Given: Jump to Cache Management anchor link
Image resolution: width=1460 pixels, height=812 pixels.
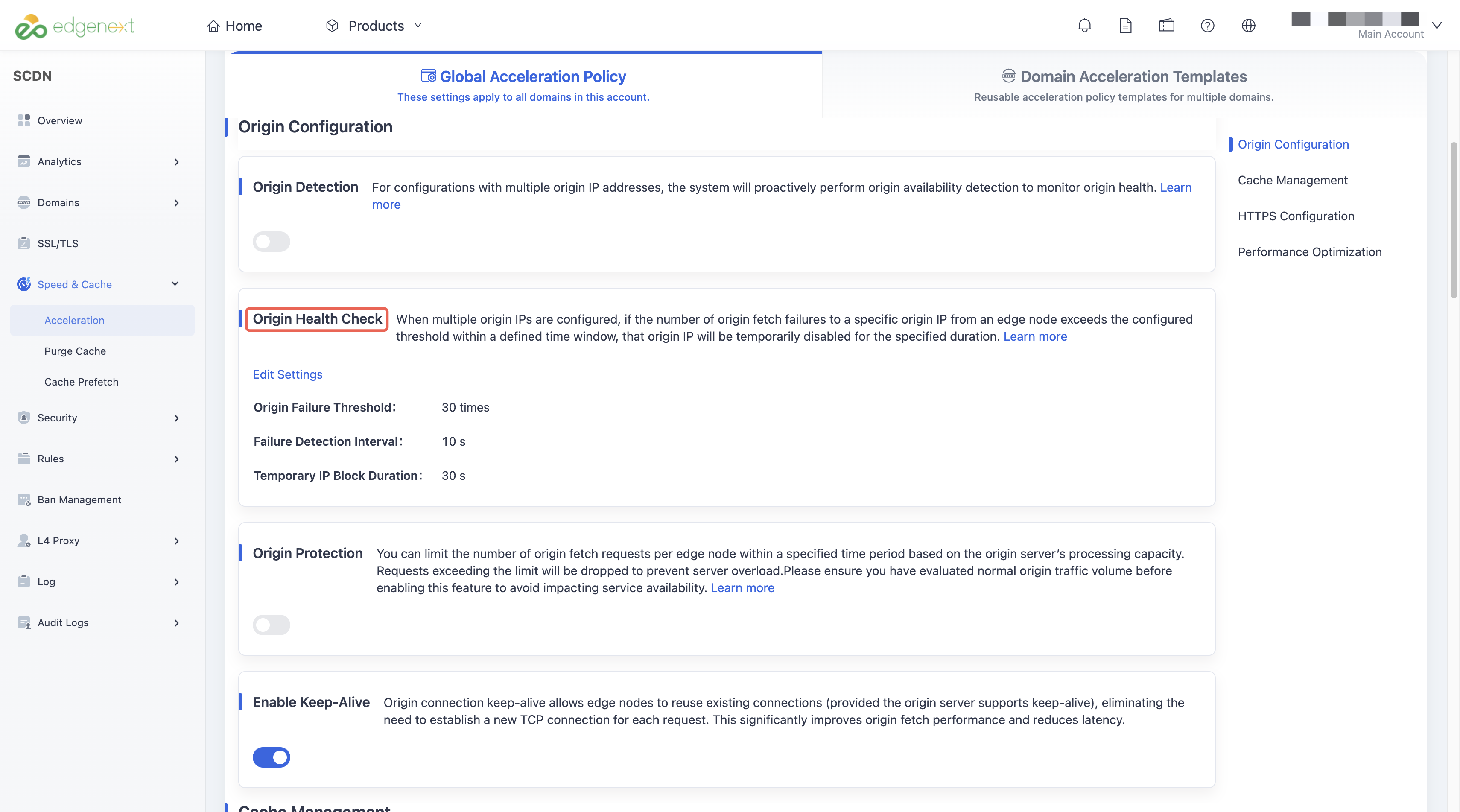Looking at the screenshot, I should coord(1292,180).
